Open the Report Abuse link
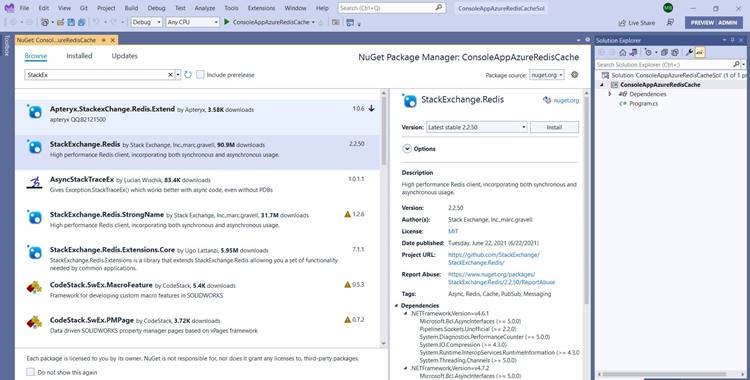The height and width of the screenshot is (380, 750). (x=502, y=278)
